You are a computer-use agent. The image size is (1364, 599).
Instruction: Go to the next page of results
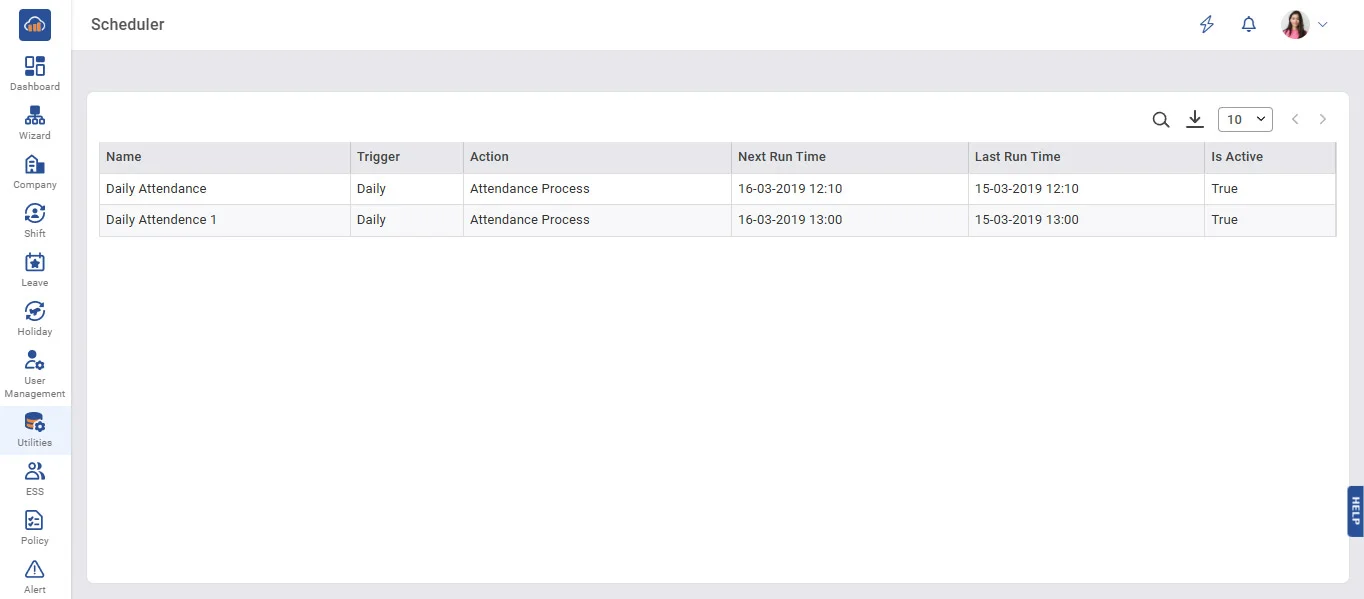click(1323, 120)
